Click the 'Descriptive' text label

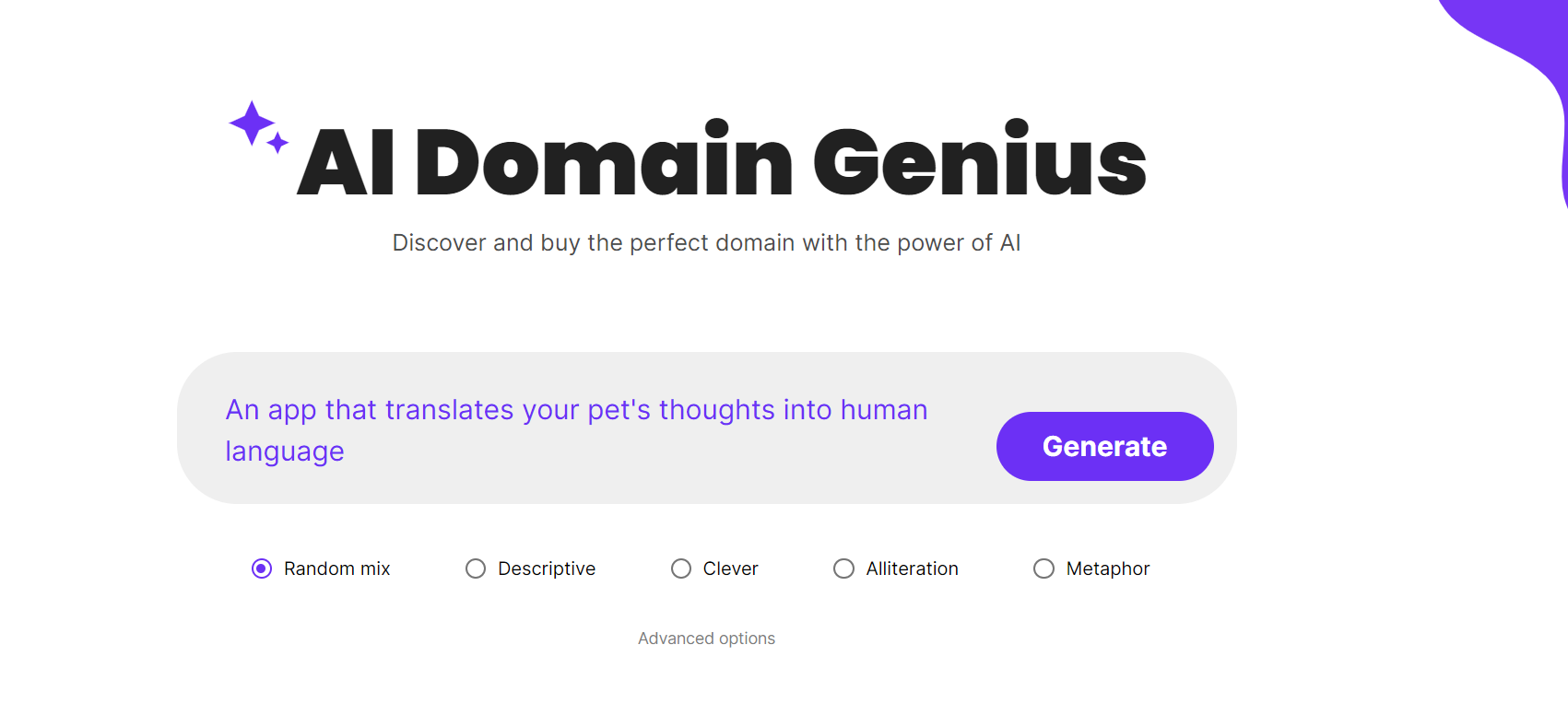coord(547,568)
